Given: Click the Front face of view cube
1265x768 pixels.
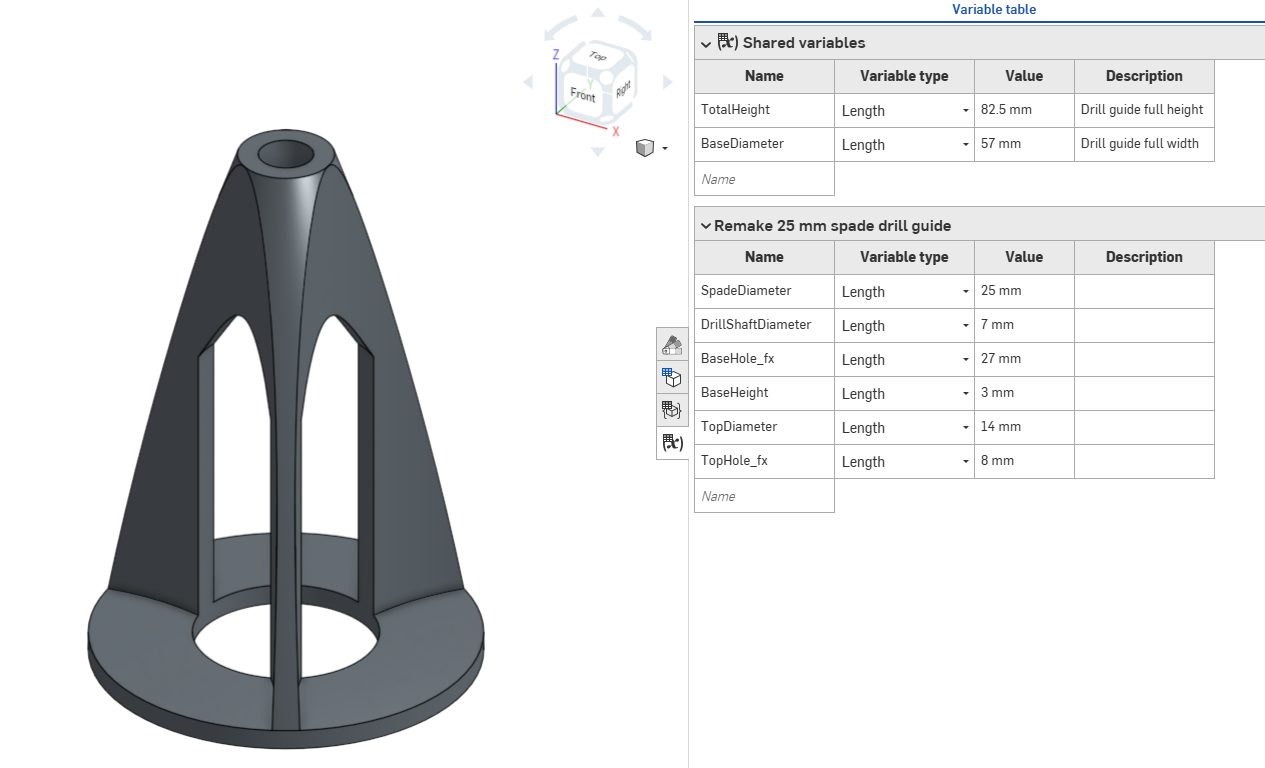Looking at the screenshot, I should [x=583, y=96].
